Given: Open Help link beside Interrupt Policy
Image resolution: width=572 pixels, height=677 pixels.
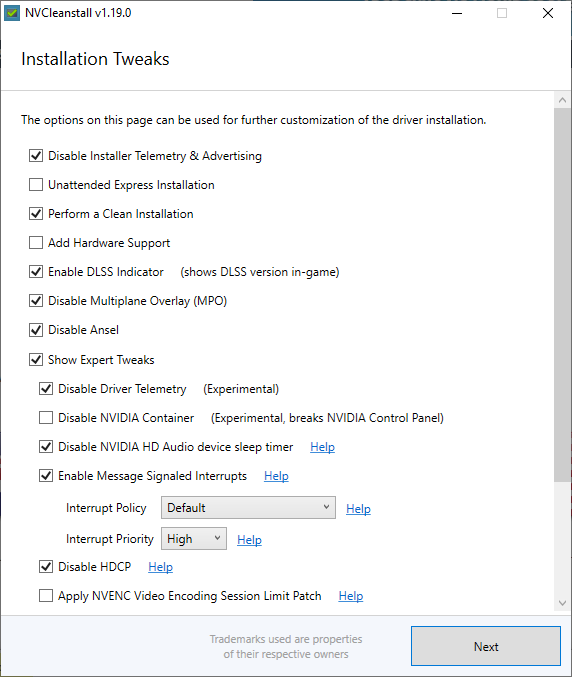Looking at the screenshot, I should (358, 509).
